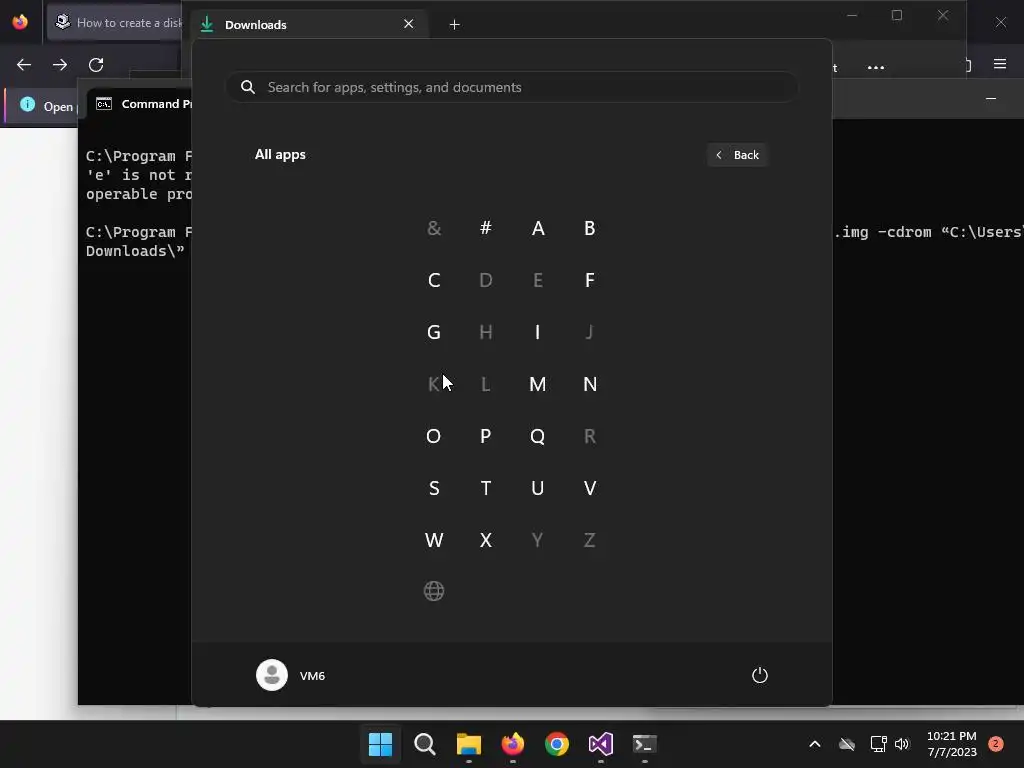Open Visual Studio from taskbar

(x=601, y=744)
